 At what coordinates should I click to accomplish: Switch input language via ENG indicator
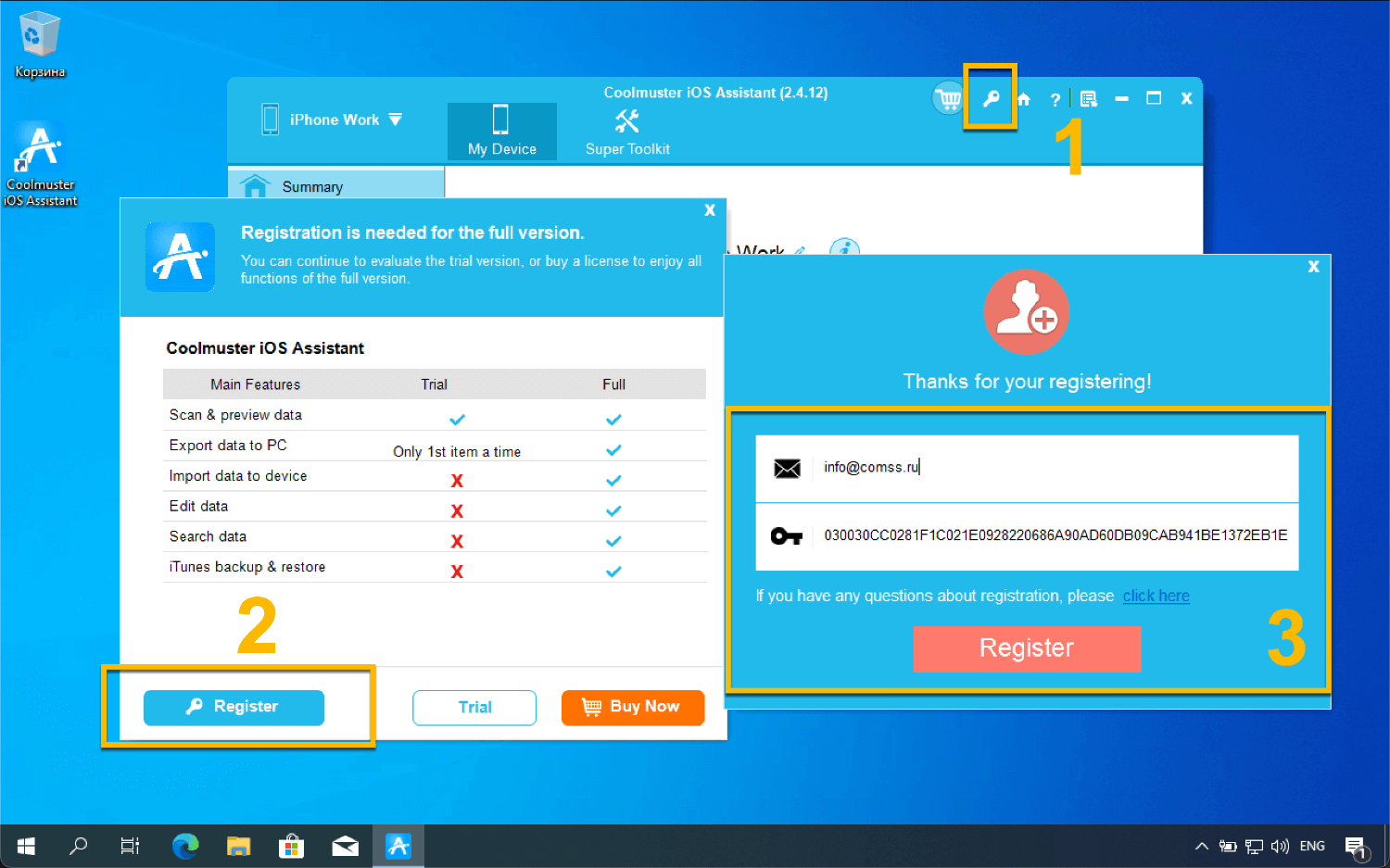pyautogui.click(x=1312, y=846)
